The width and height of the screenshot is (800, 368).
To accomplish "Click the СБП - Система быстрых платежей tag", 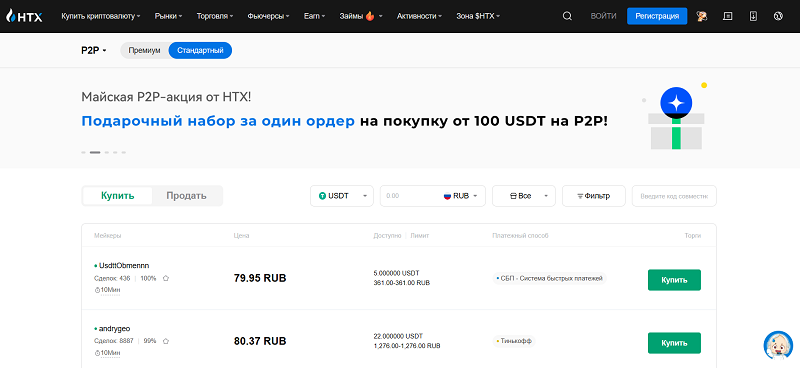I will (549, 279).
